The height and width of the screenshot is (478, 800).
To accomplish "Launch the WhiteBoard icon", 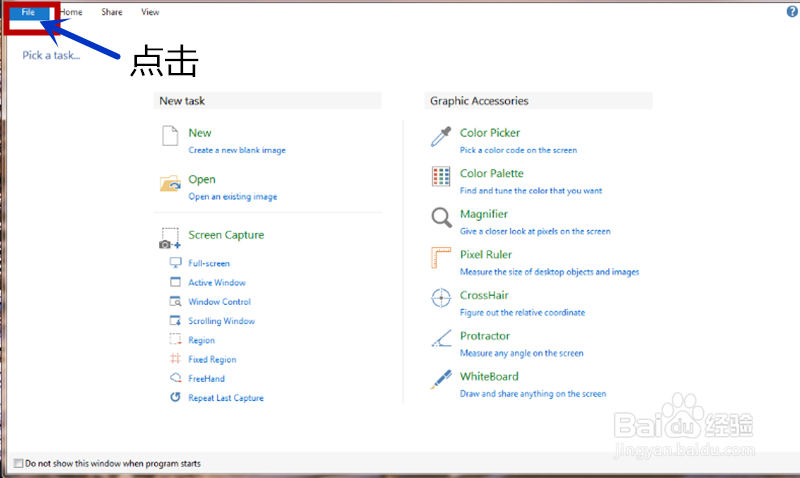I will point(441,381).
